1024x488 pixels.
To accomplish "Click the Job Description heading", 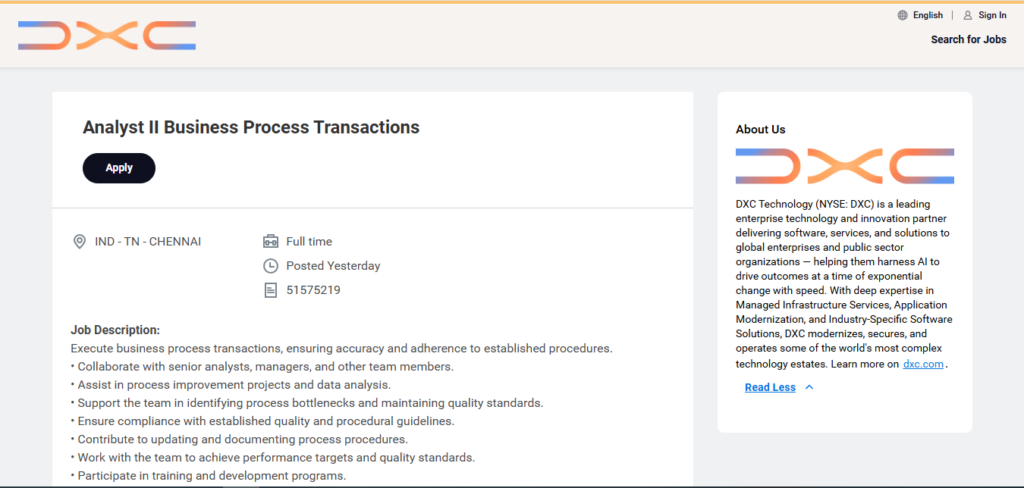I will [115, 330].
